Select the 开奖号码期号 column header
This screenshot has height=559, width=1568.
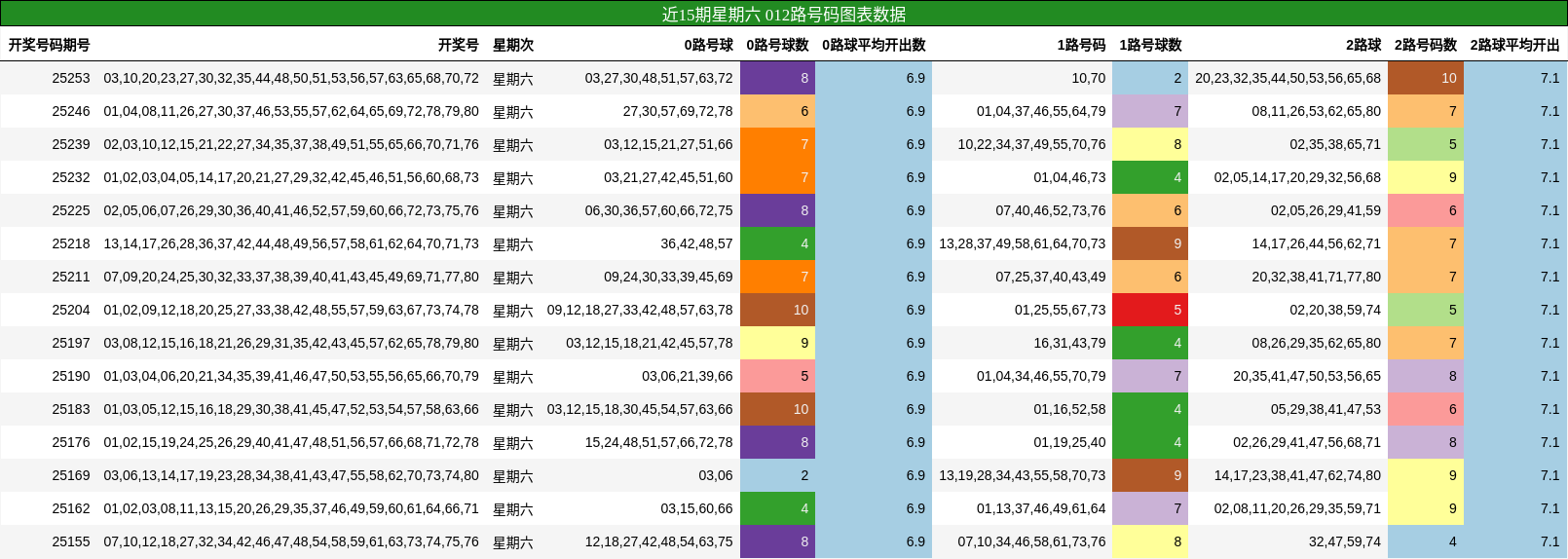pos(50,45)
